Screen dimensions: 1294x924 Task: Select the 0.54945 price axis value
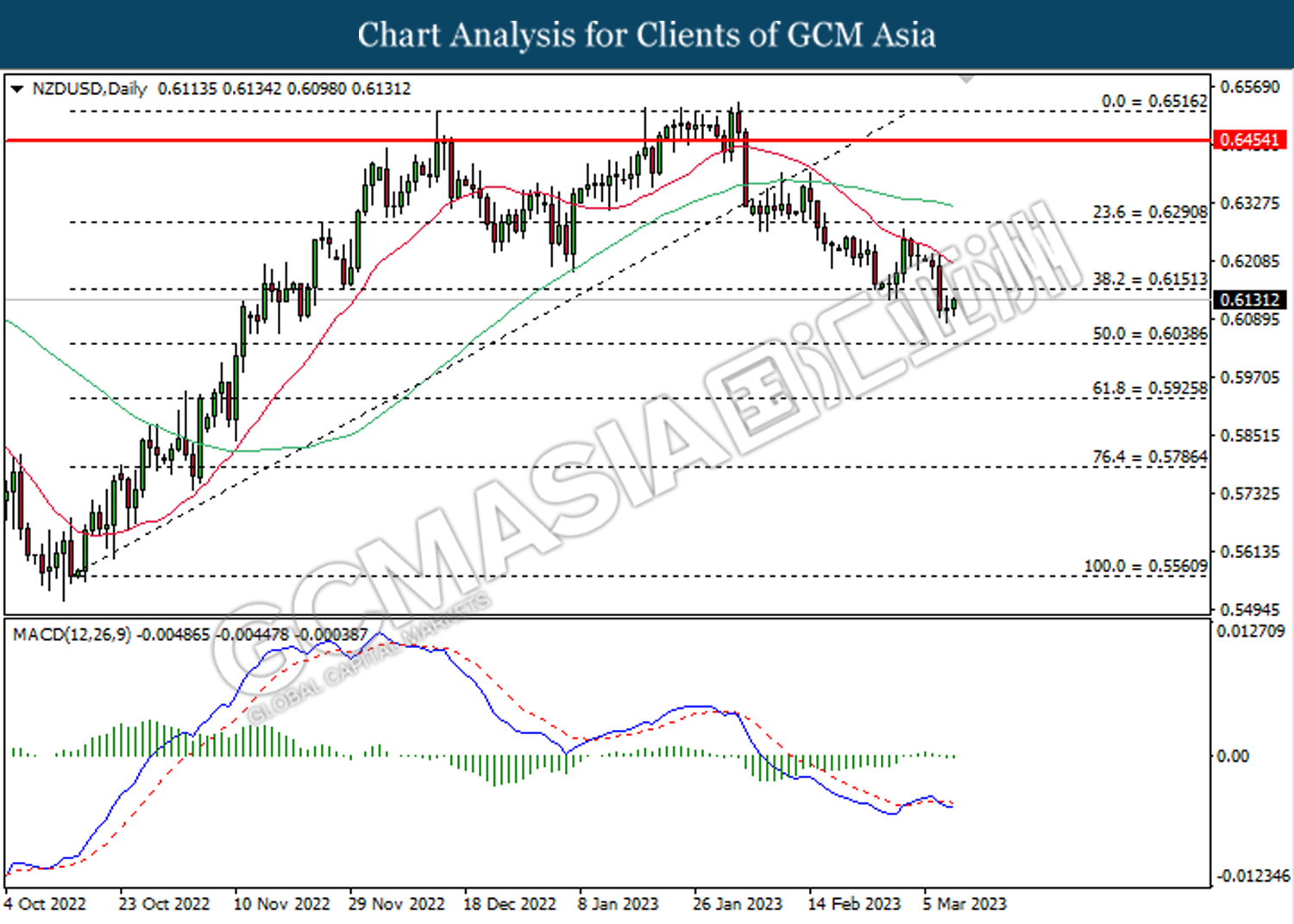[1250, 610]
